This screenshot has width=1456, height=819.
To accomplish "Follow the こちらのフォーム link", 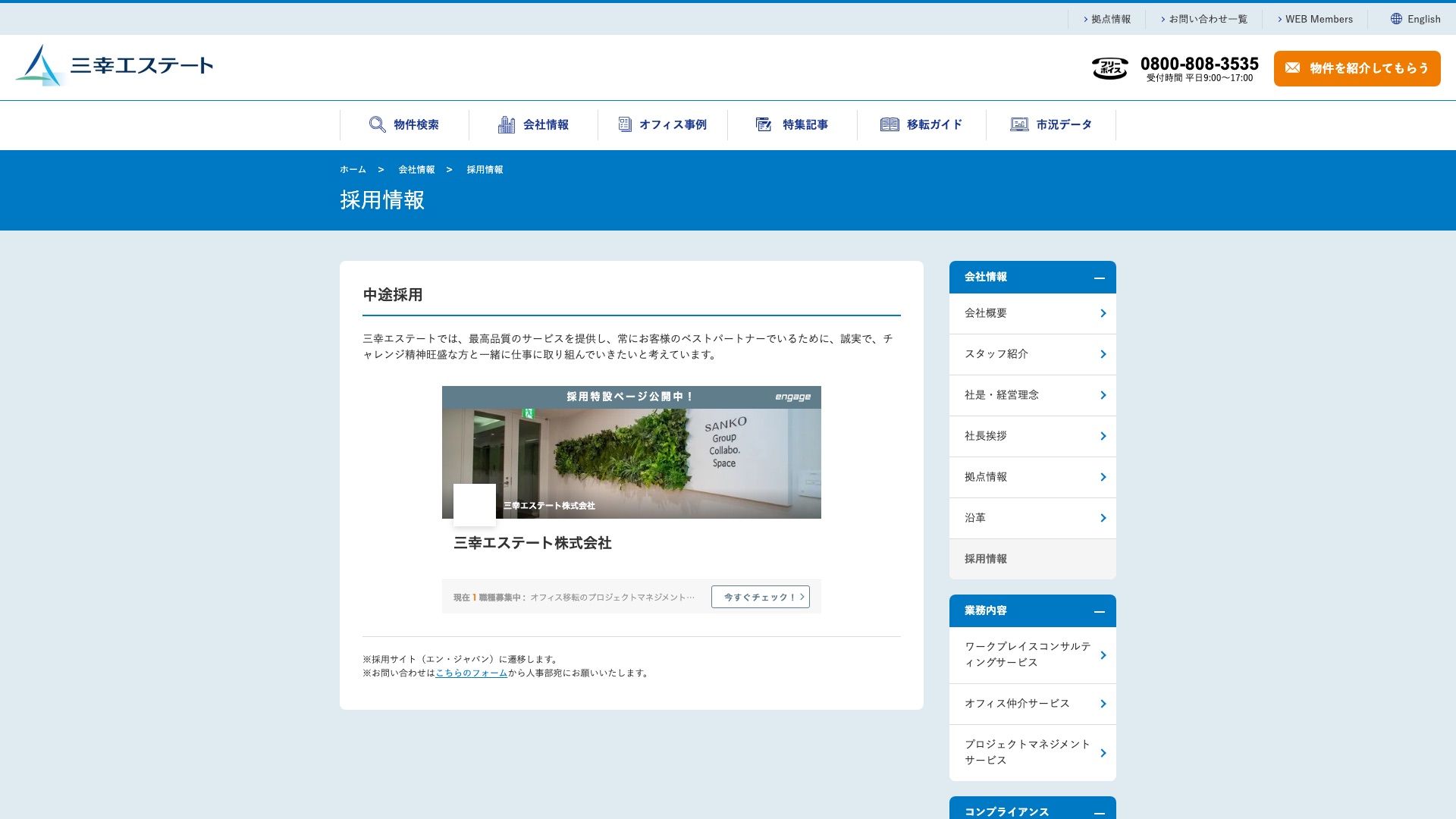I will tap(471, 673).
